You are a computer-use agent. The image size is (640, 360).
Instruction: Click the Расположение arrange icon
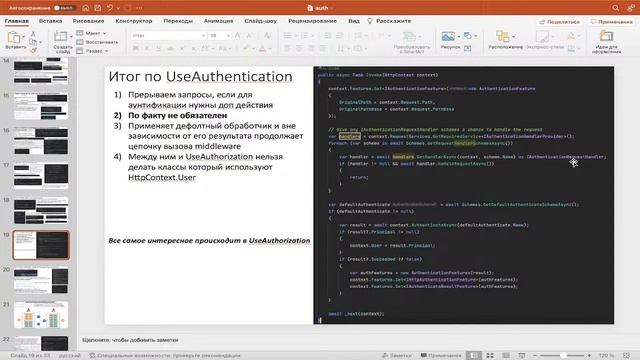tap(502, 37)
